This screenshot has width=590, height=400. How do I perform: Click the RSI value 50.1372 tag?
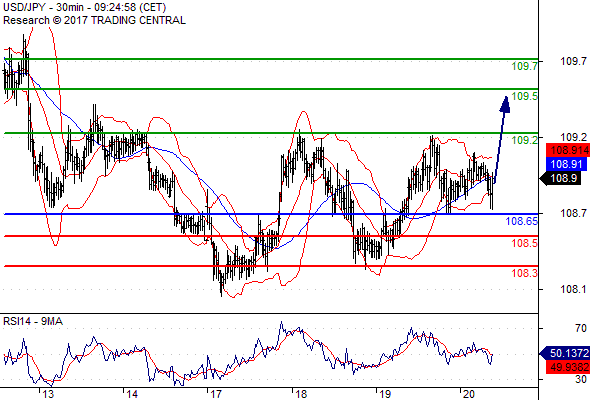pos(565,353)
